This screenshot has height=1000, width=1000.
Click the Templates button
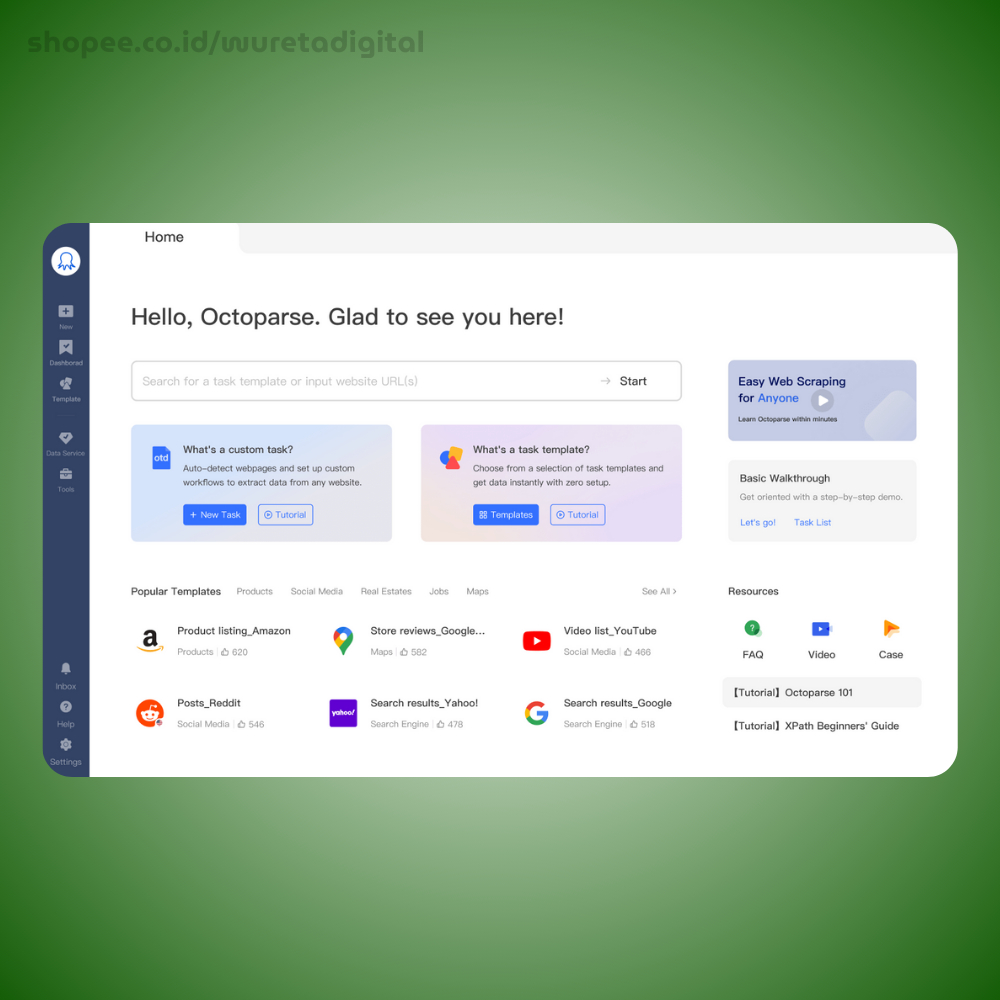[506, 515]
